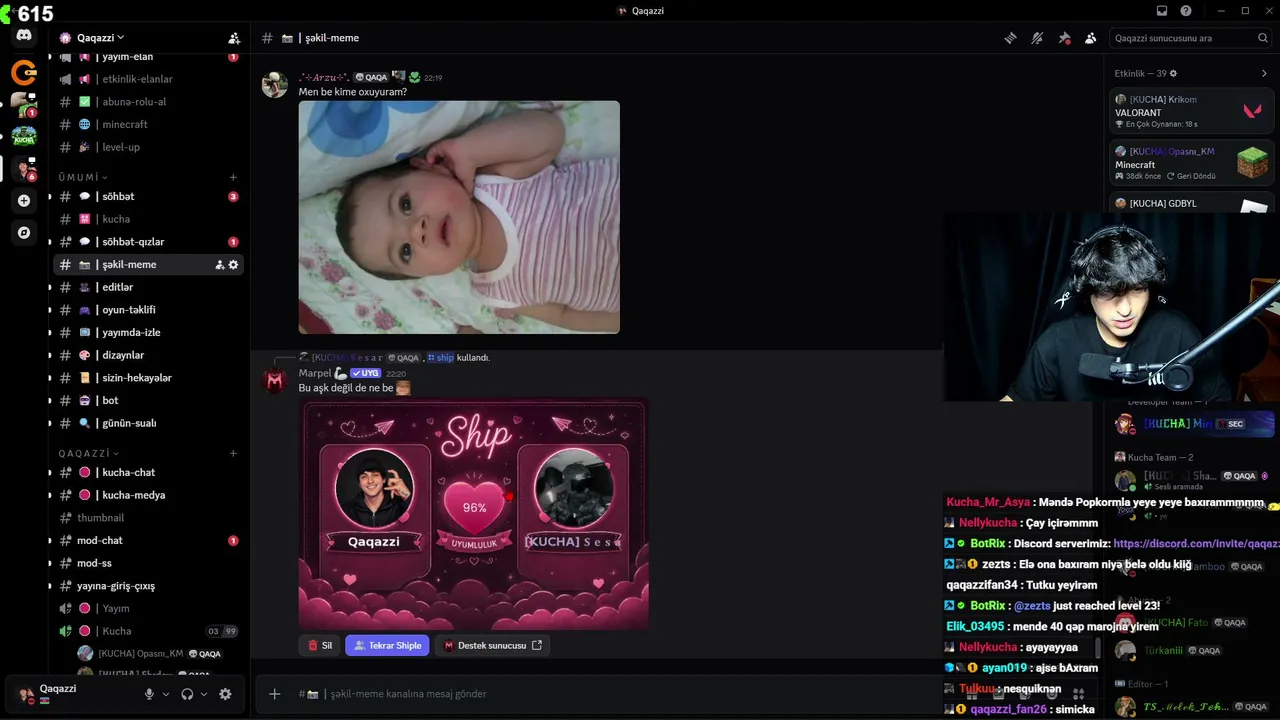Add channel to ÜMUMİ category plus icon
The height and width of the screenshot is (720, 1280).
[x=233, y=177]
